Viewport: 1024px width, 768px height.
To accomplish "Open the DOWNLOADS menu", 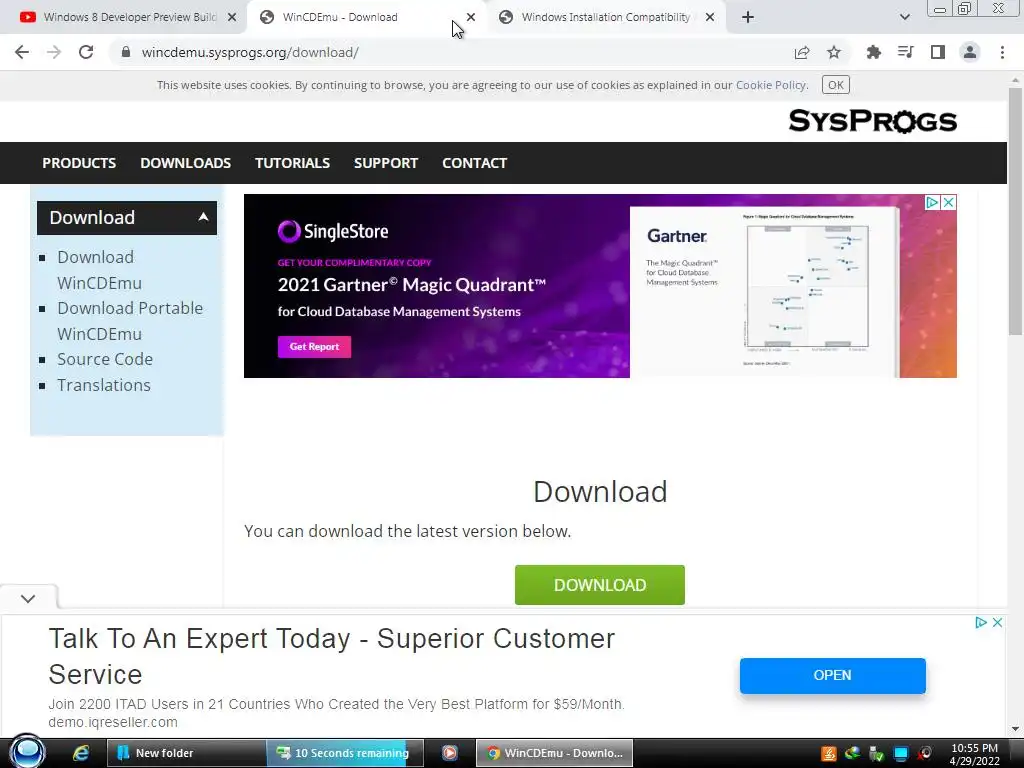I will tap(185, 163).
